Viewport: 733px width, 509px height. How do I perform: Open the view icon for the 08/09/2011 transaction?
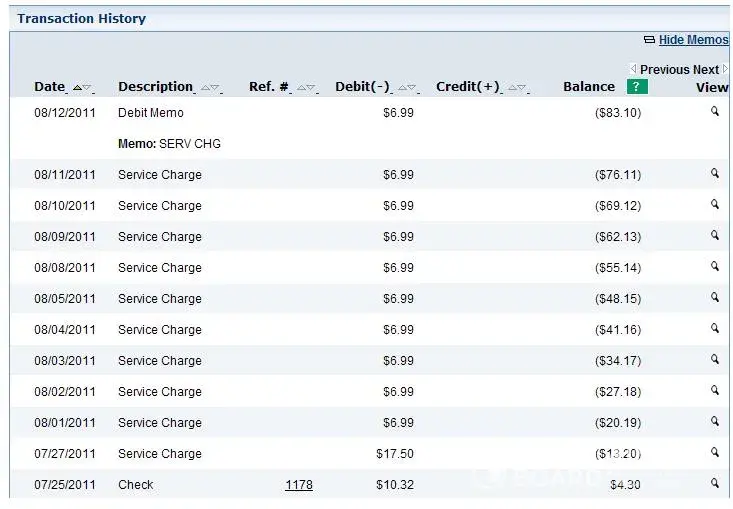tap(715, 236)
